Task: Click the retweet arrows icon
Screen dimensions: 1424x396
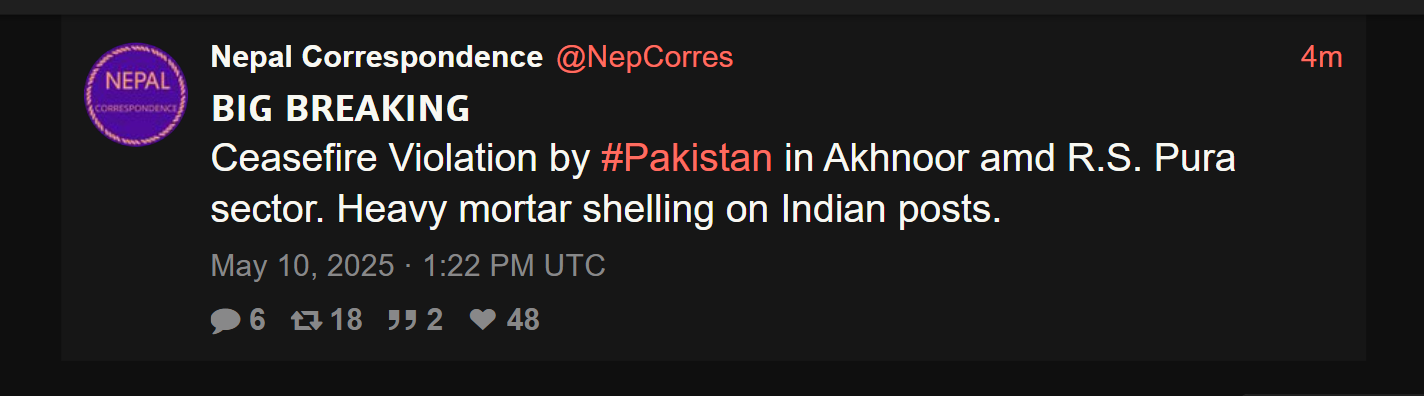Action: 305,320
